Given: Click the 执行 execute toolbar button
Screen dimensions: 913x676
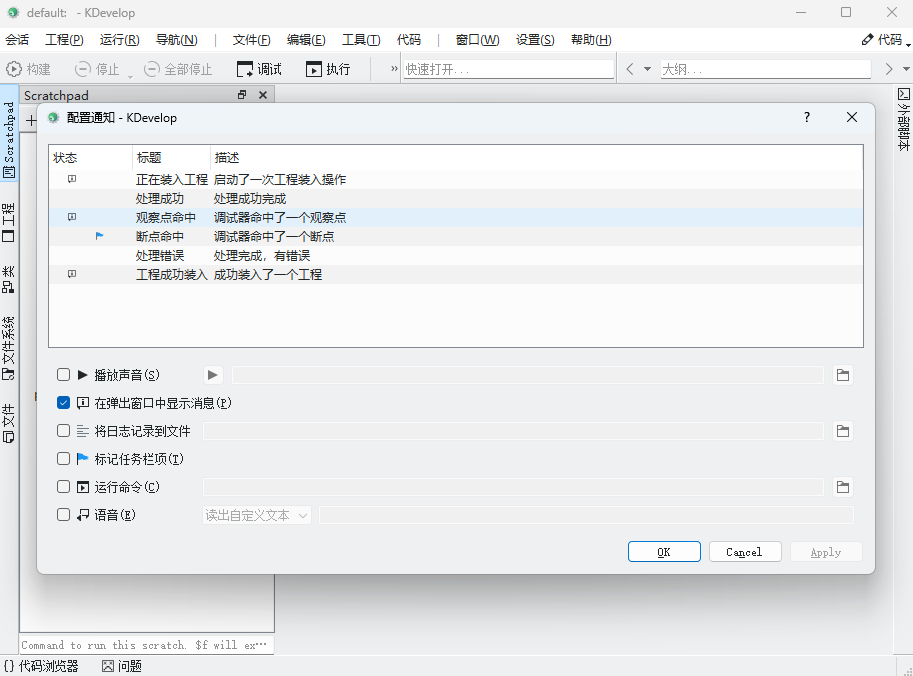Looking at the screenshot, I should point(328,69).
